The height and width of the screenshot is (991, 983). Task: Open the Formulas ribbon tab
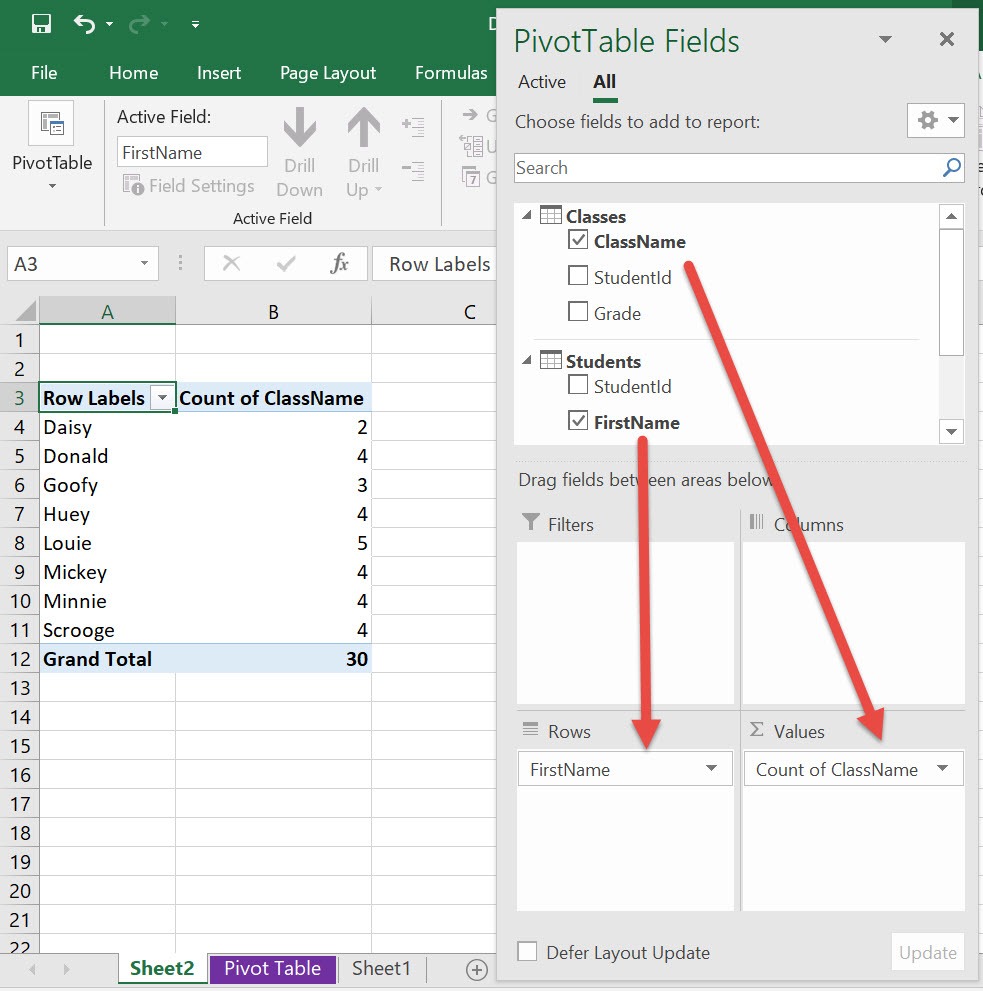click(x=451, y=73)
